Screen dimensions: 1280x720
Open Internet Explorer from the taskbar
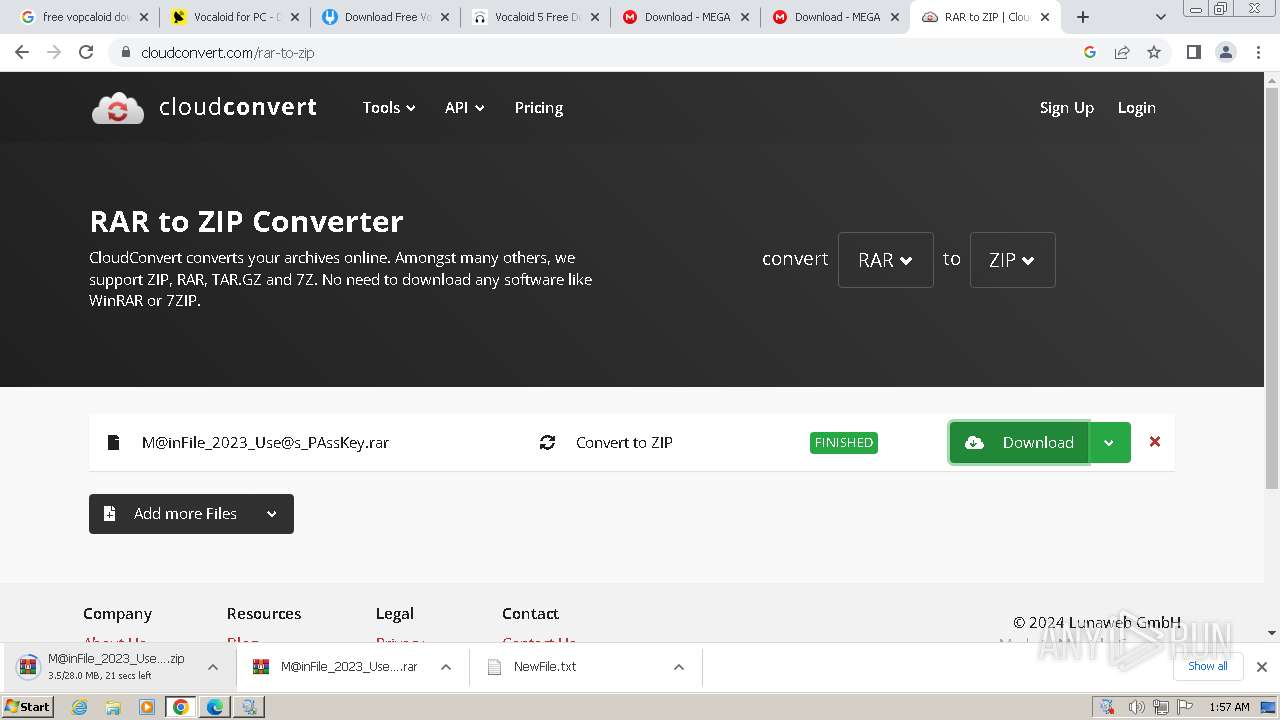80,707
